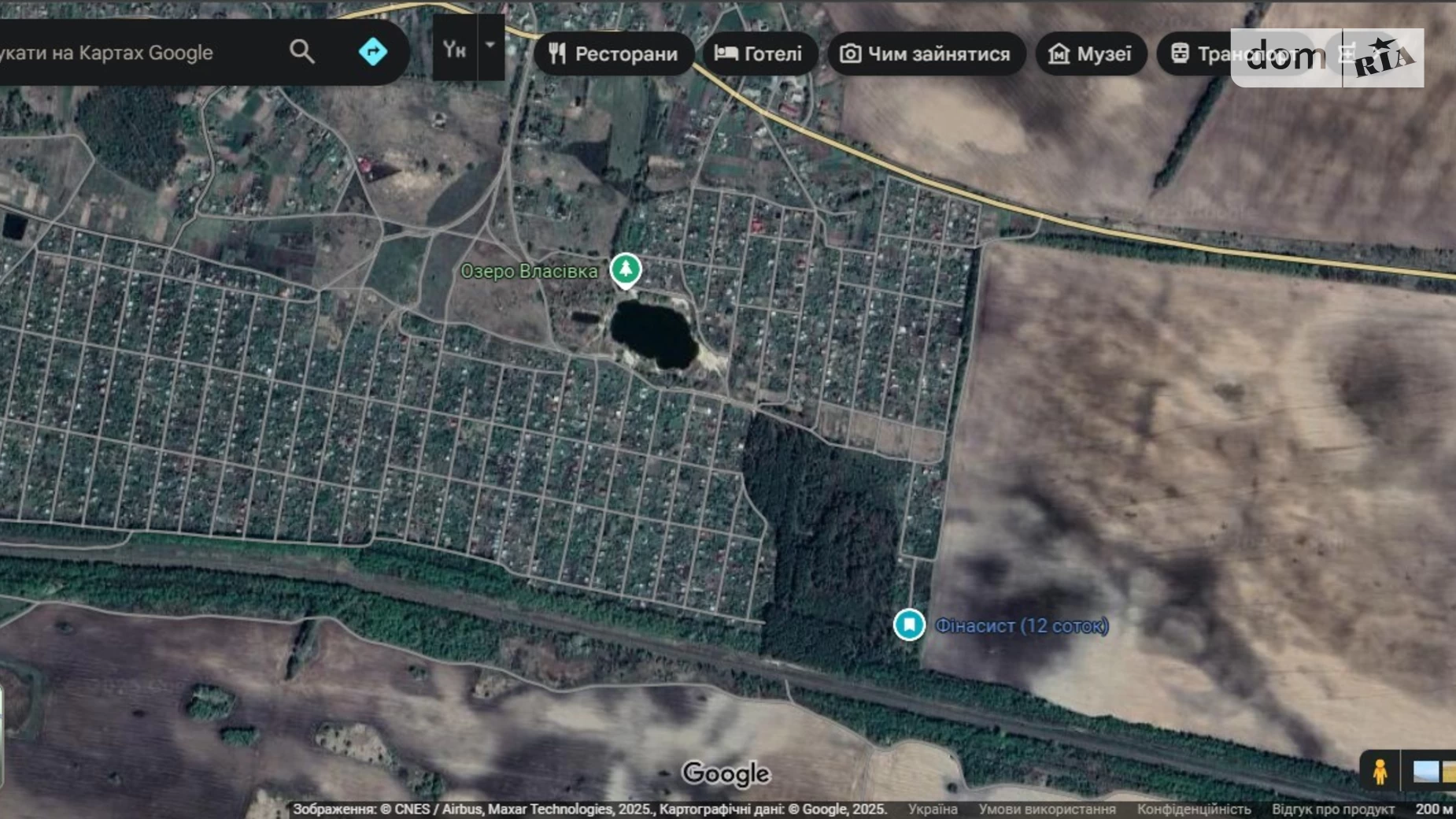Image resolution: width=1456 pixels, height=819 pixels.
Task: Toggle the 200 м map scale units
Action: [x=1433, y=809]
